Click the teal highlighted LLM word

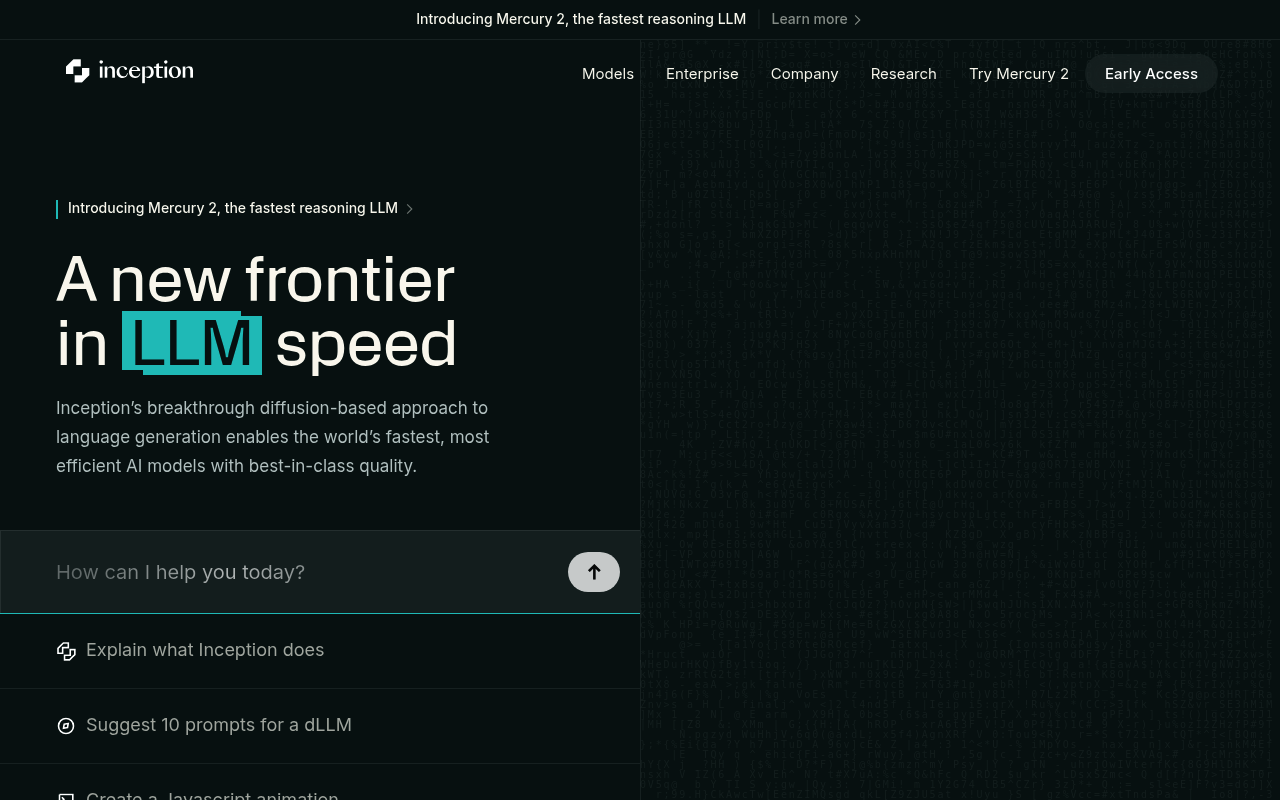(192, 344)
